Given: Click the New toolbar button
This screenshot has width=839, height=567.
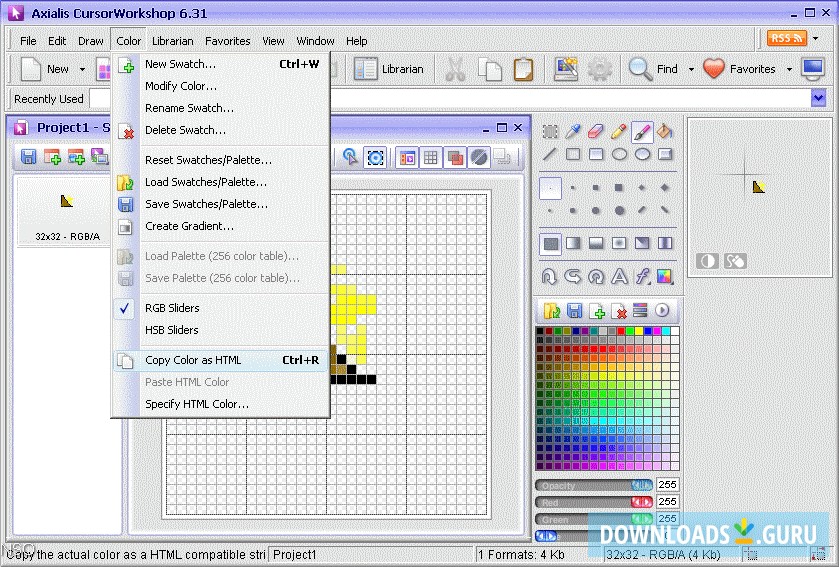Looking at the screenshot, I should click(x=45, y=70).
